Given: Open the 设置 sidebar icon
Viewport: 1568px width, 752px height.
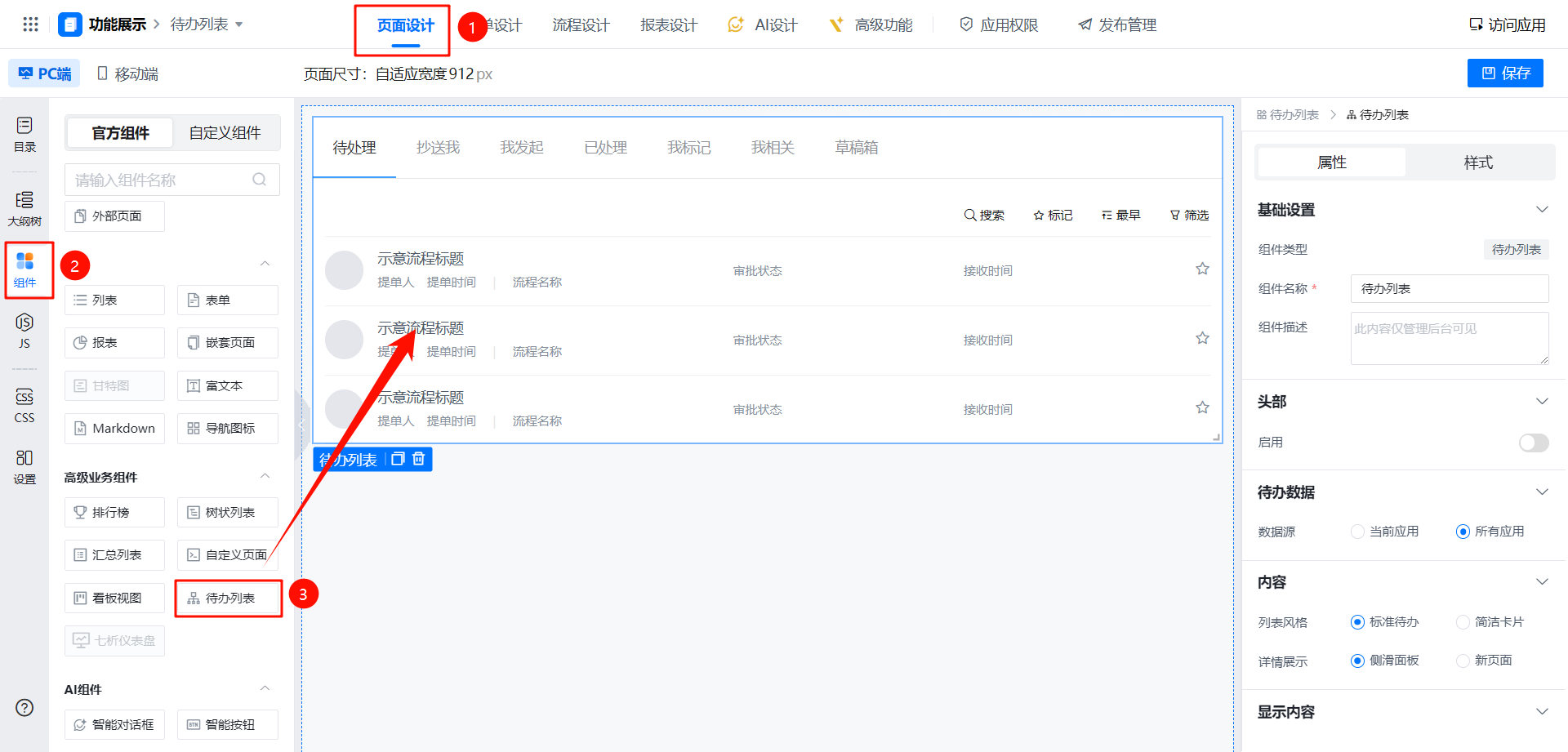Looking at the screenshot, I should click(24, 466).
